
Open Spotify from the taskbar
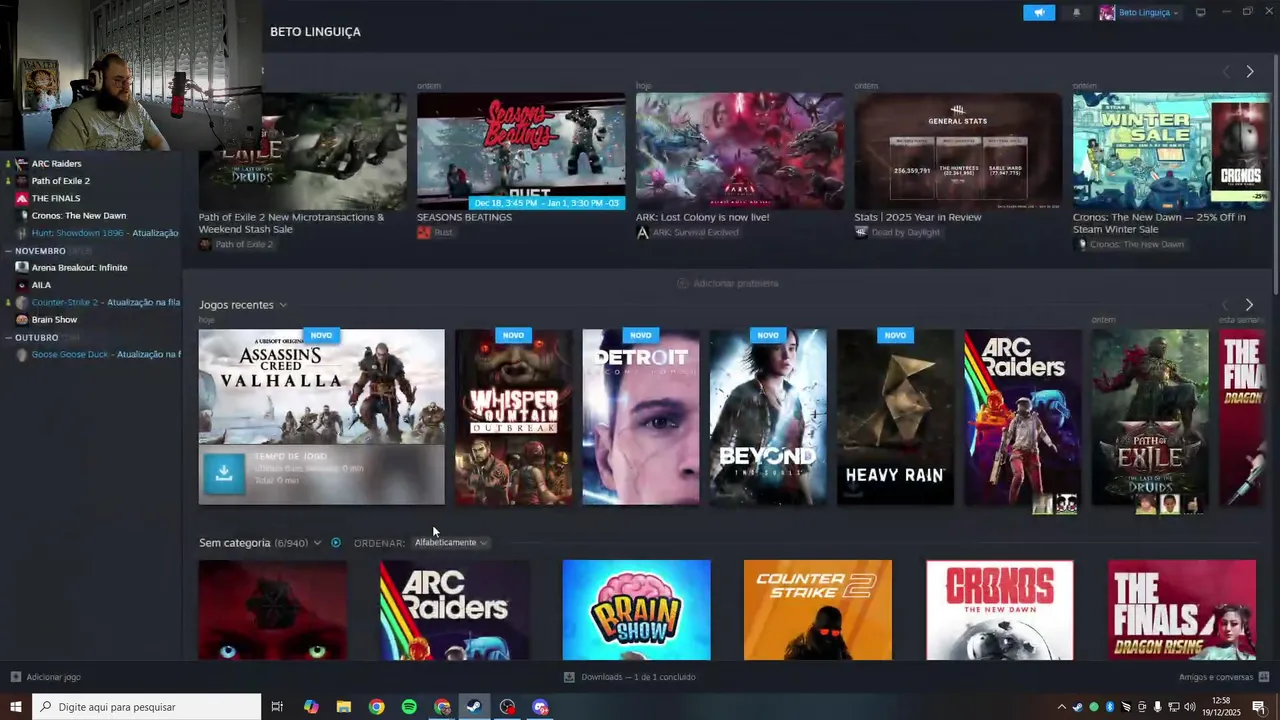point(409,707)
